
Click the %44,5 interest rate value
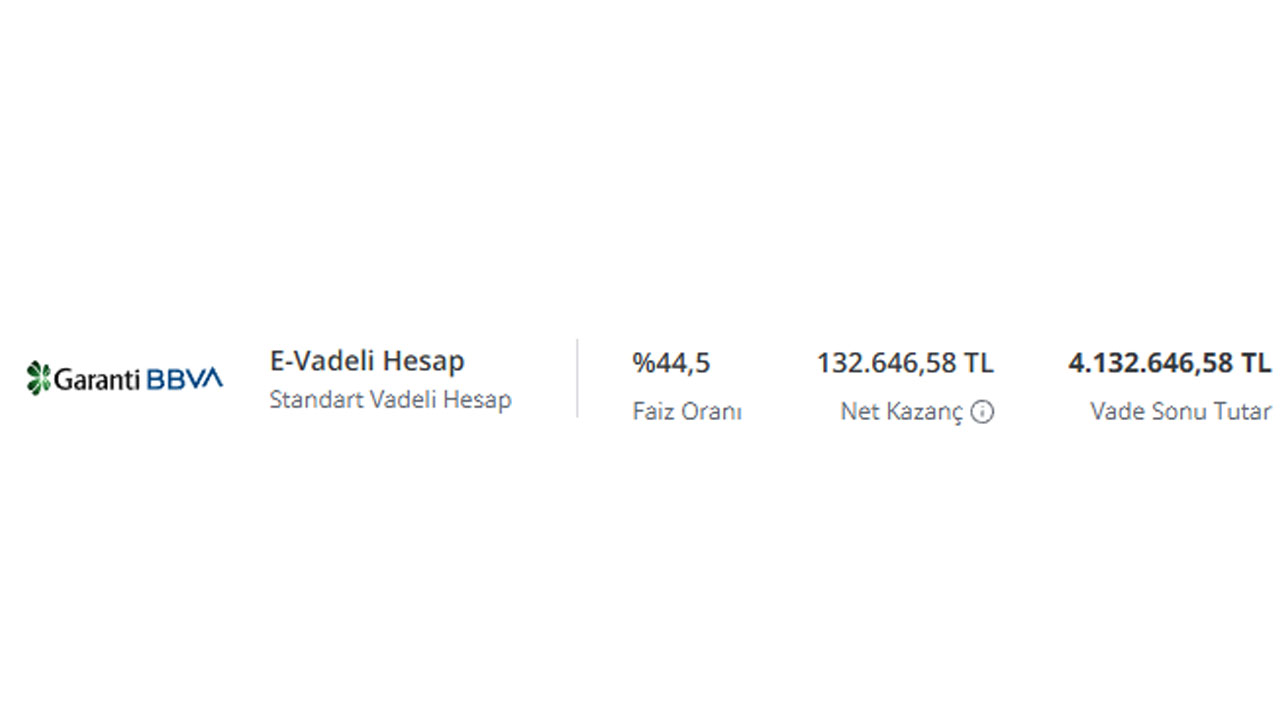click(671, 362)
